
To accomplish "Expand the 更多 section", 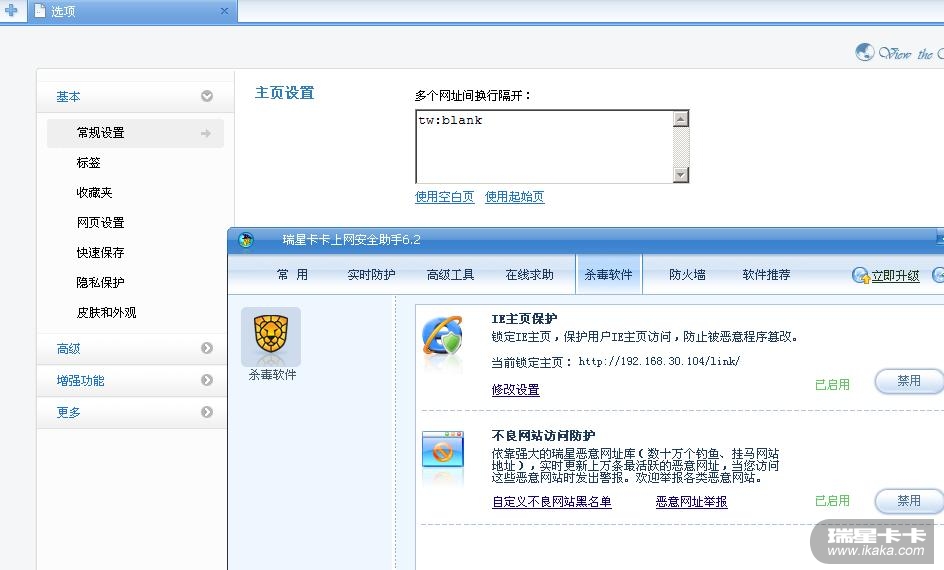I will point(132,412).
